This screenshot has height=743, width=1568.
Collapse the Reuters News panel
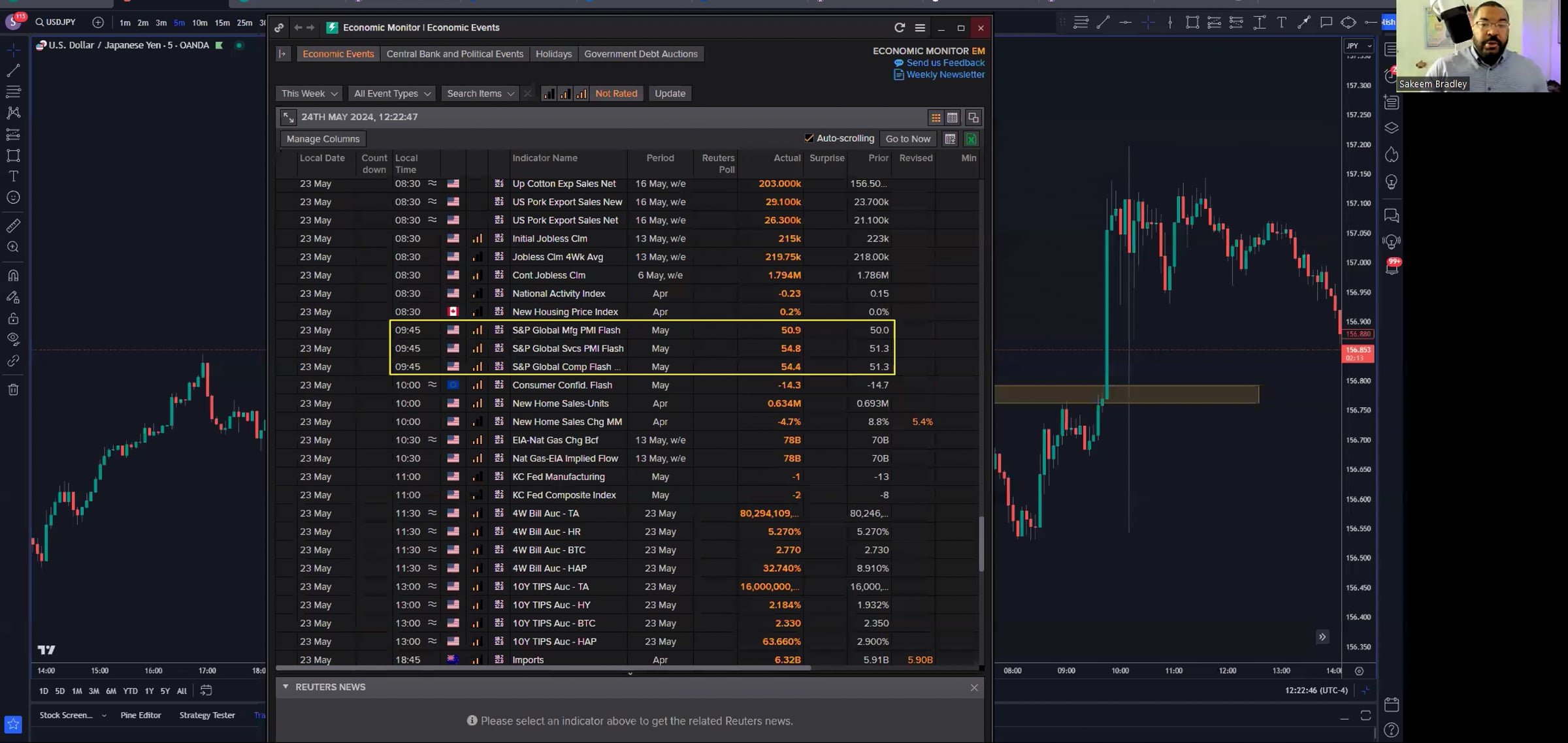286,687
